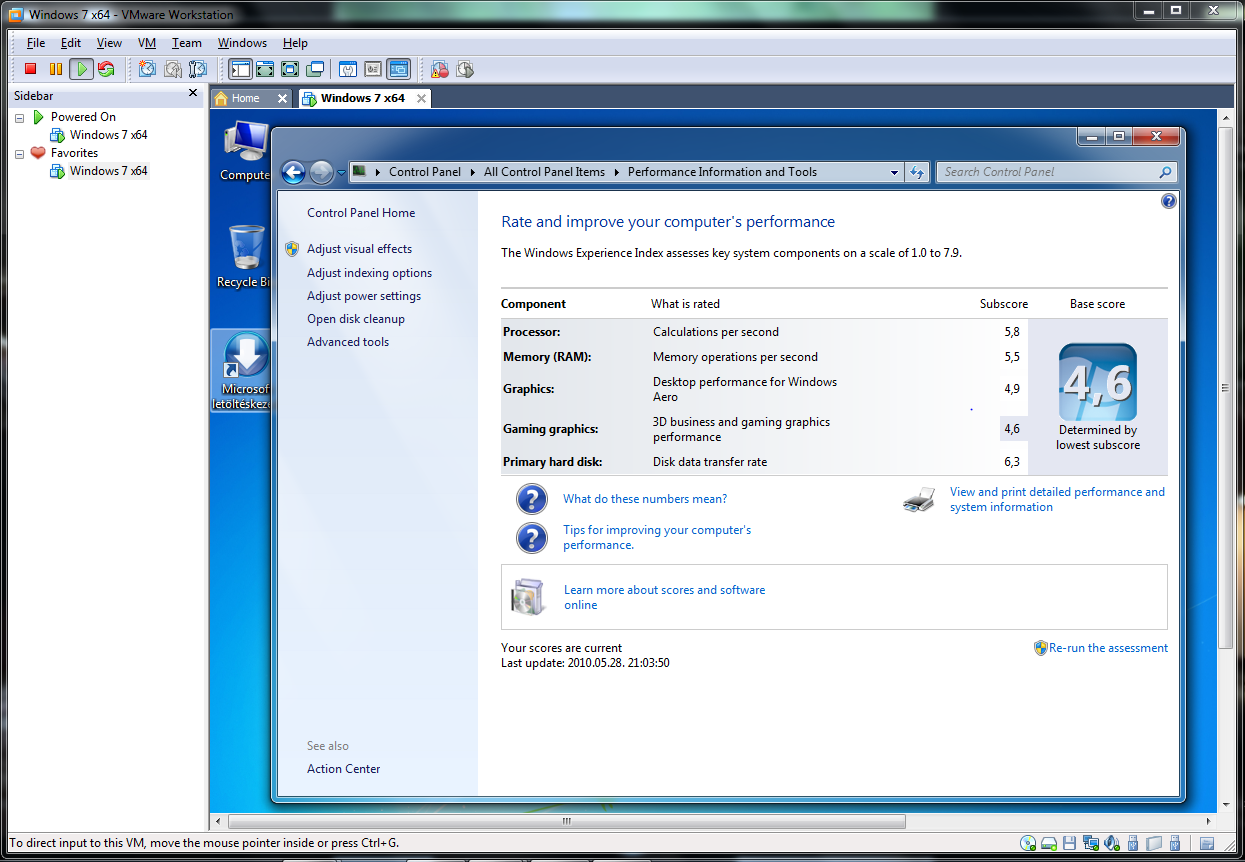The height and width of the screenshot is (862, 1245).
Task: Select the Computer desktop icon
Action: click(x=245, y=152)
